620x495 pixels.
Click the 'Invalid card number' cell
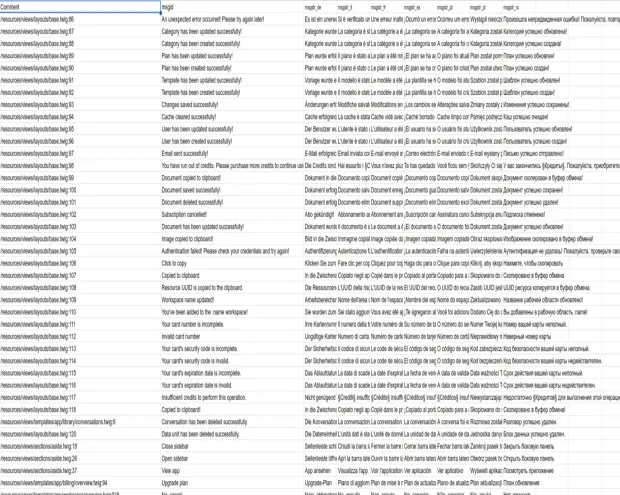tap(232, 336)
